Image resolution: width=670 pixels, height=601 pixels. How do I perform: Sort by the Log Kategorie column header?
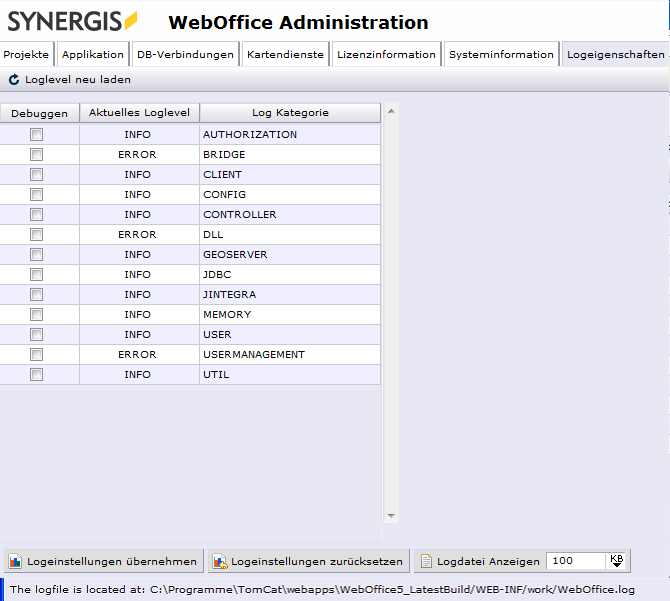coord(290,113)
